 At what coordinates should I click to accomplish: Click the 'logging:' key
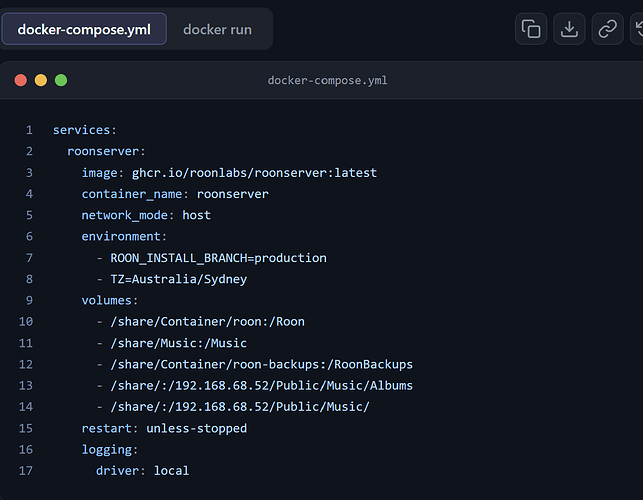coord(110,450)
